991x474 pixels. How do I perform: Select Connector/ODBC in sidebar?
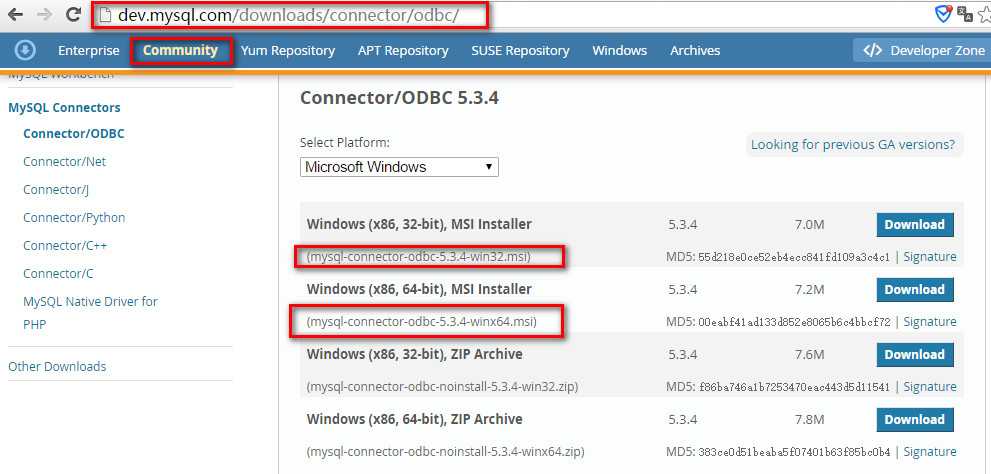(73, 134)
